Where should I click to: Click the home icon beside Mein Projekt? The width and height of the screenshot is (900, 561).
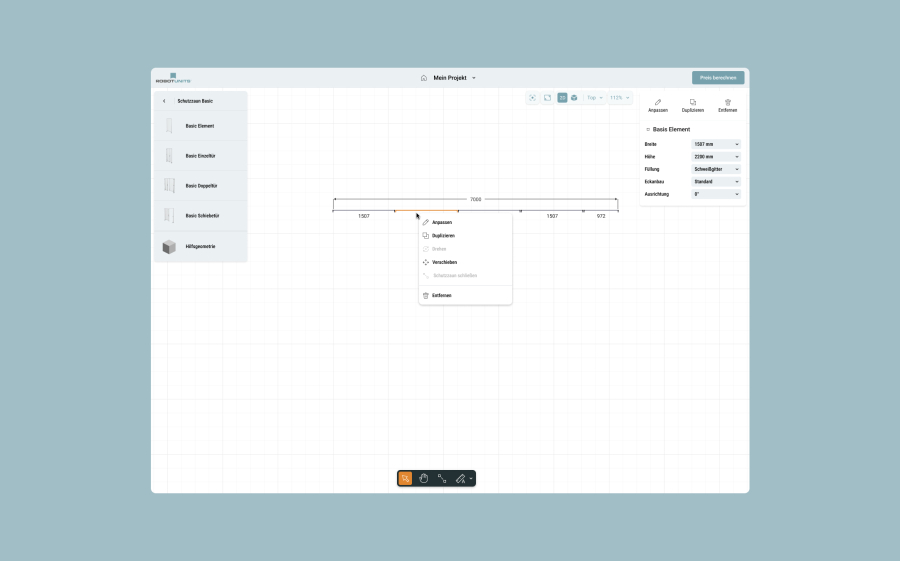click(424, 78)
